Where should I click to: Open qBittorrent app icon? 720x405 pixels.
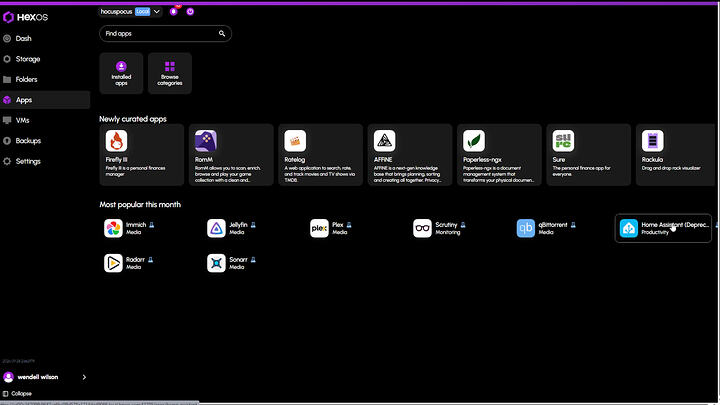(x=526, y=228)
